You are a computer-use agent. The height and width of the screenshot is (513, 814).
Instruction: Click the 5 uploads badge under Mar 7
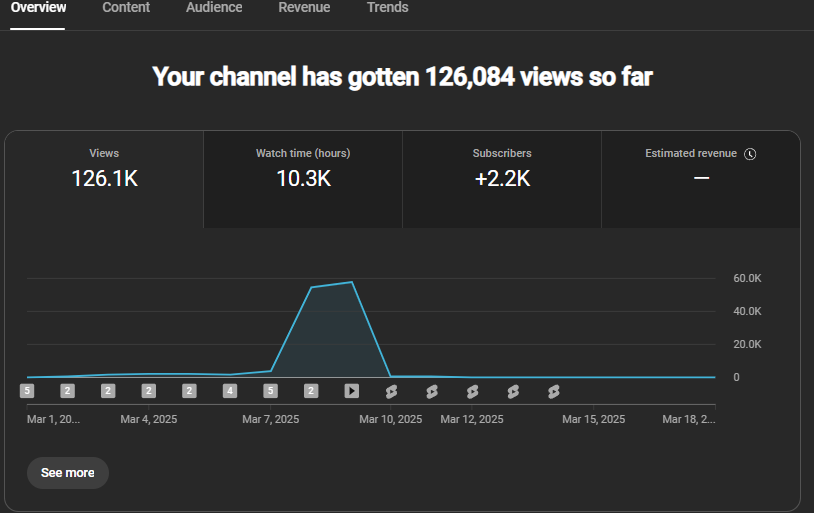coord(270,391)
